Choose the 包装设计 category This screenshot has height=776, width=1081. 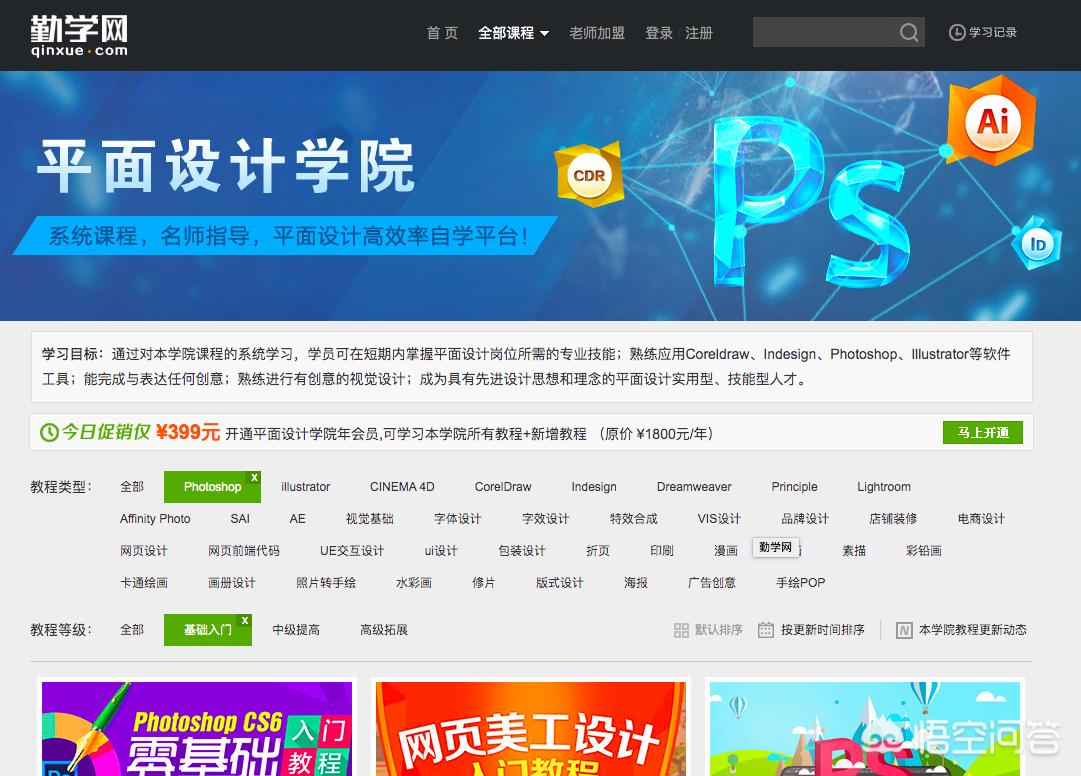point(522,551)
